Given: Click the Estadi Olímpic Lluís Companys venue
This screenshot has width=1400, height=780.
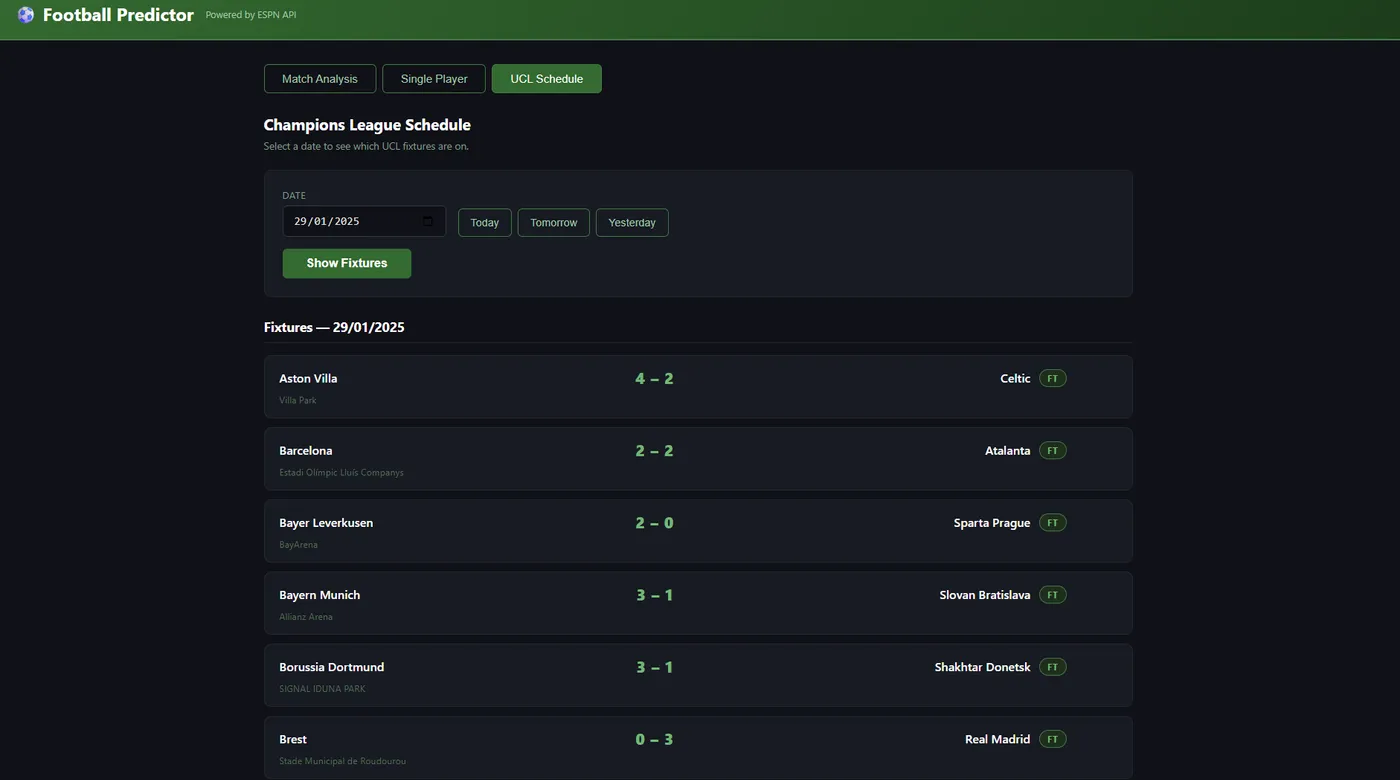Looking at the screenshot, I should pyautogui.click(x=342, y=472).
